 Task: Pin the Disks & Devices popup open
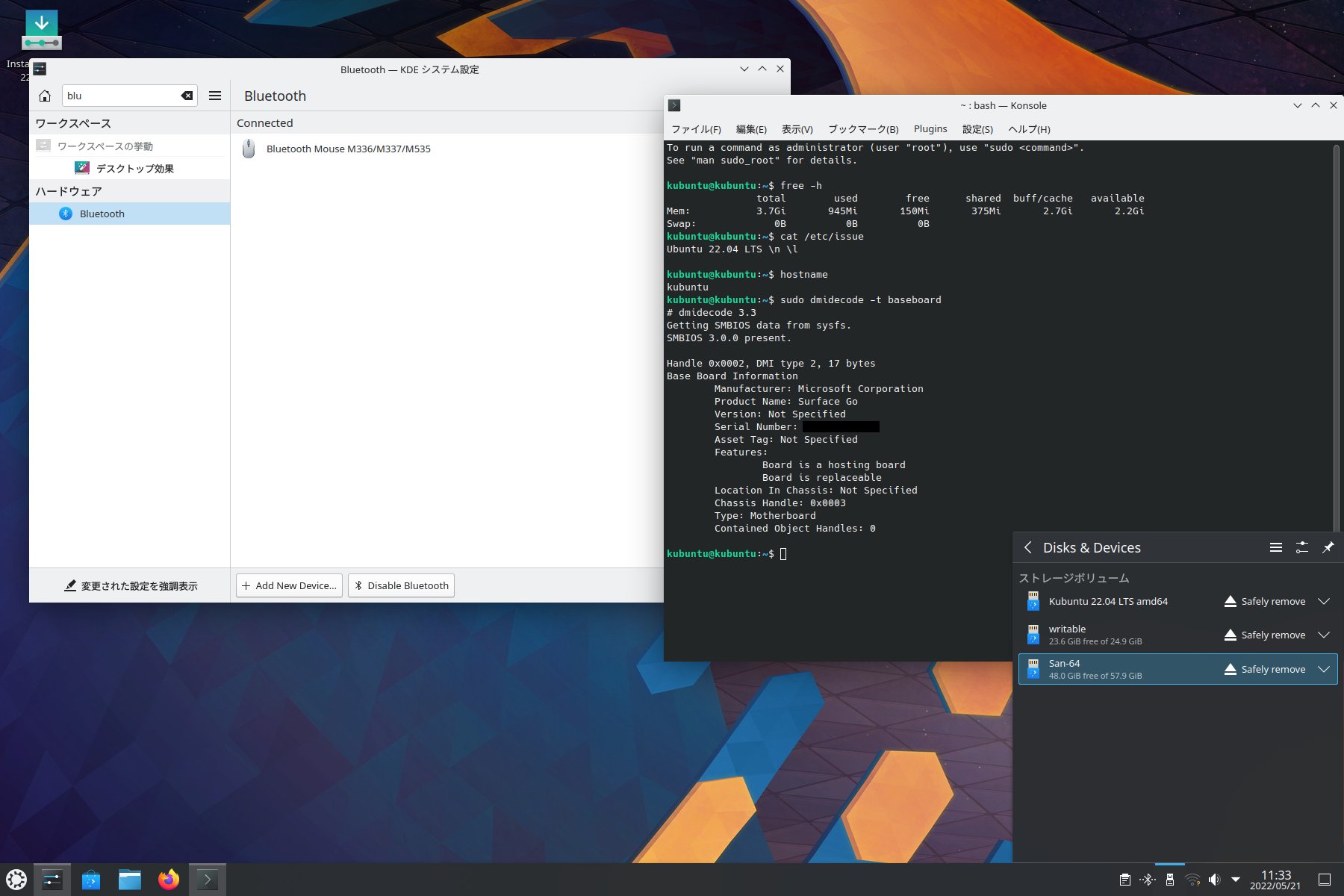pos(1328,547)
